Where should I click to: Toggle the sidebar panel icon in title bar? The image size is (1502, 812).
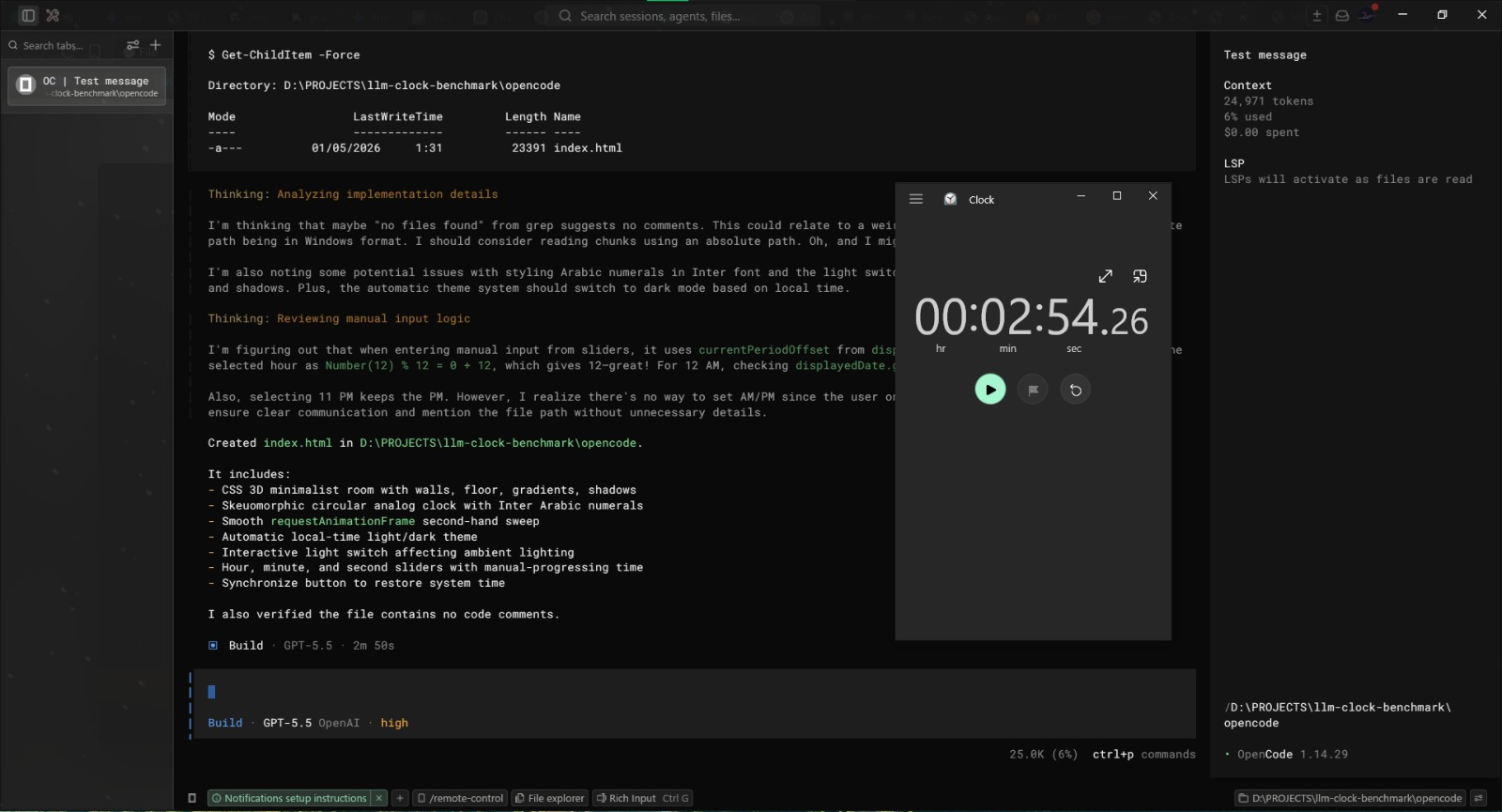pyautogui.click(x=28, y=15)
